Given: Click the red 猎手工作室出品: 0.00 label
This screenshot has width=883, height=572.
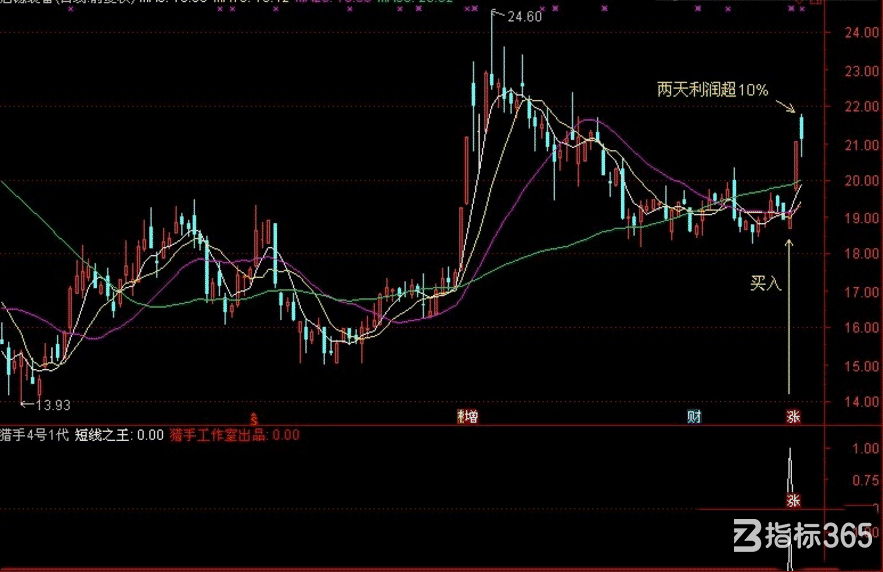Looking at the screenshot, I should pyautogui.click(x=235, y=435).
